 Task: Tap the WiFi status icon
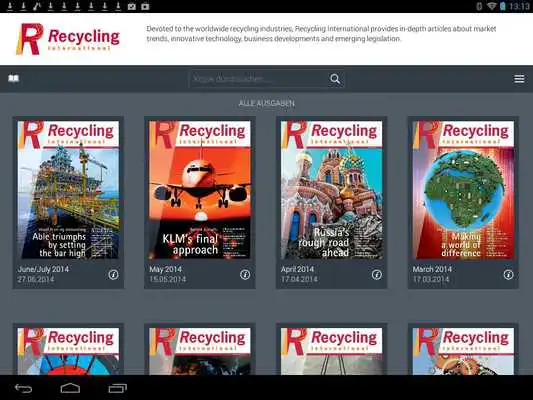491,6
